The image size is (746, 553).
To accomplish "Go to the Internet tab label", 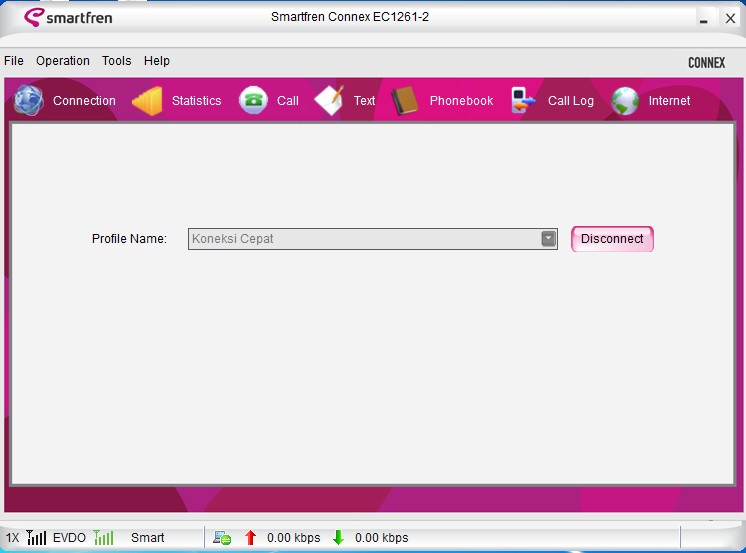I will click(x=669, y=101).
